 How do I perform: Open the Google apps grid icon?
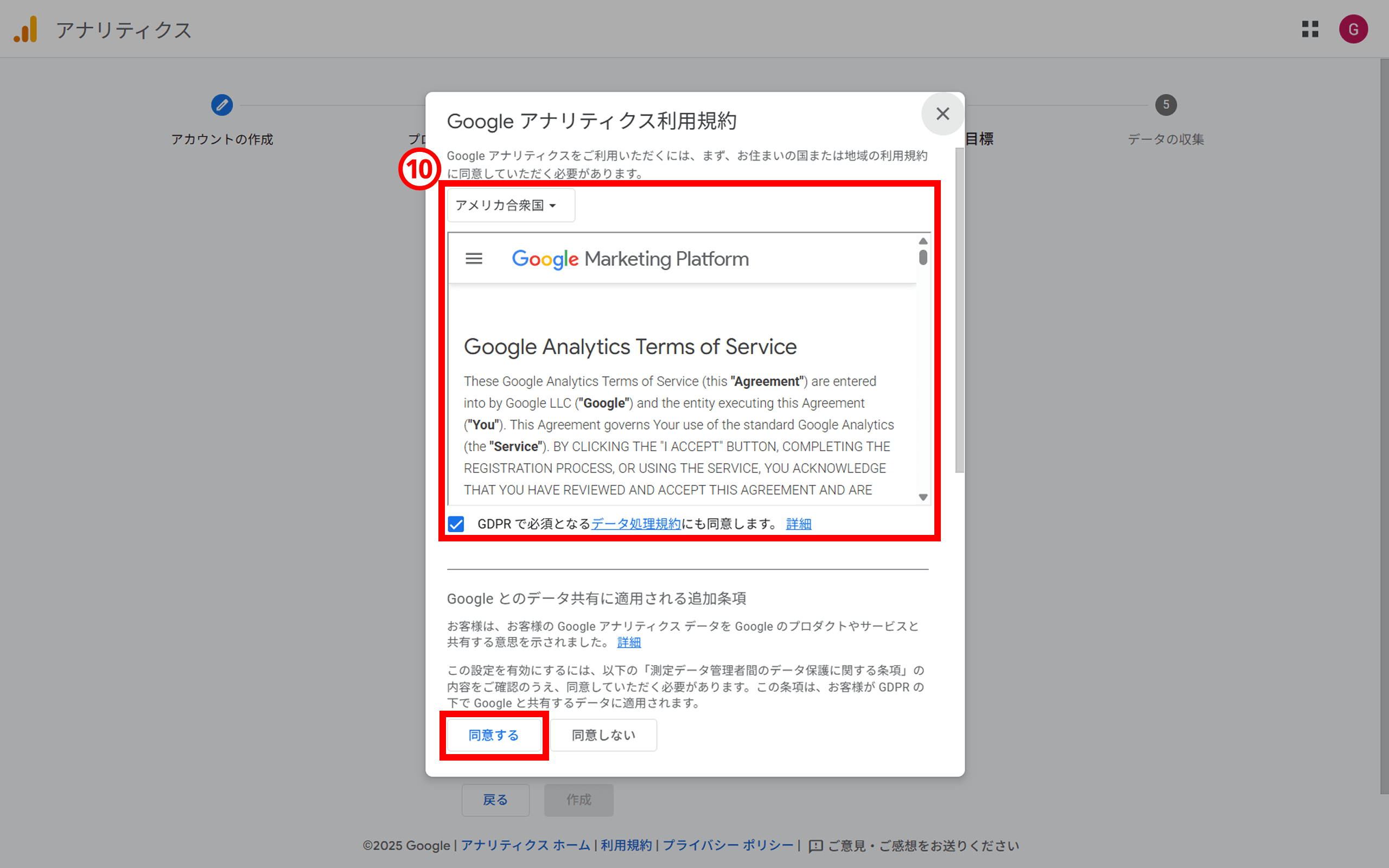pyautogui.click(x=1310, y=29)
